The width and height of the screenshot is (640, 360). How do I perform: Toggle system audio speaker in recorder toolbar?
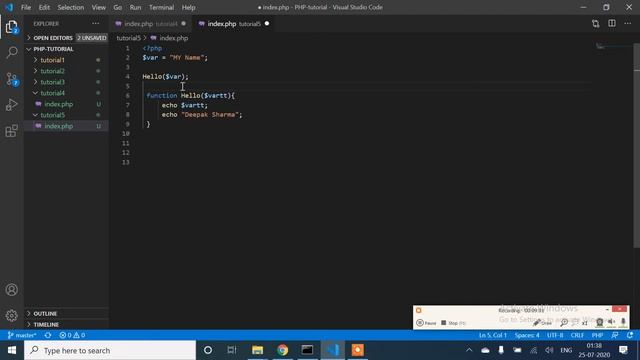[611, 322]
